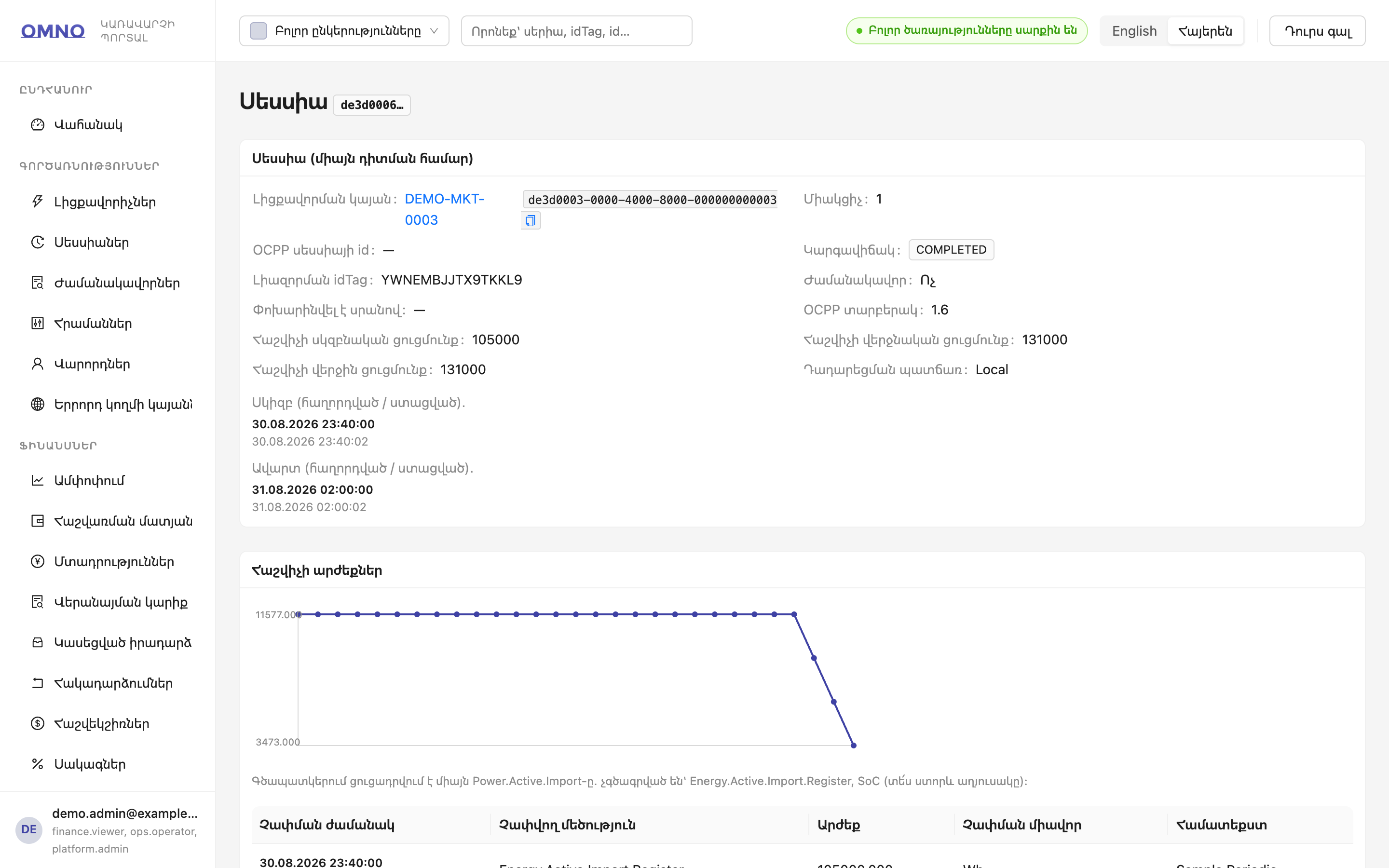
Task: Click the Դուրս գալ logout button
Action: tap(1317, 31)
